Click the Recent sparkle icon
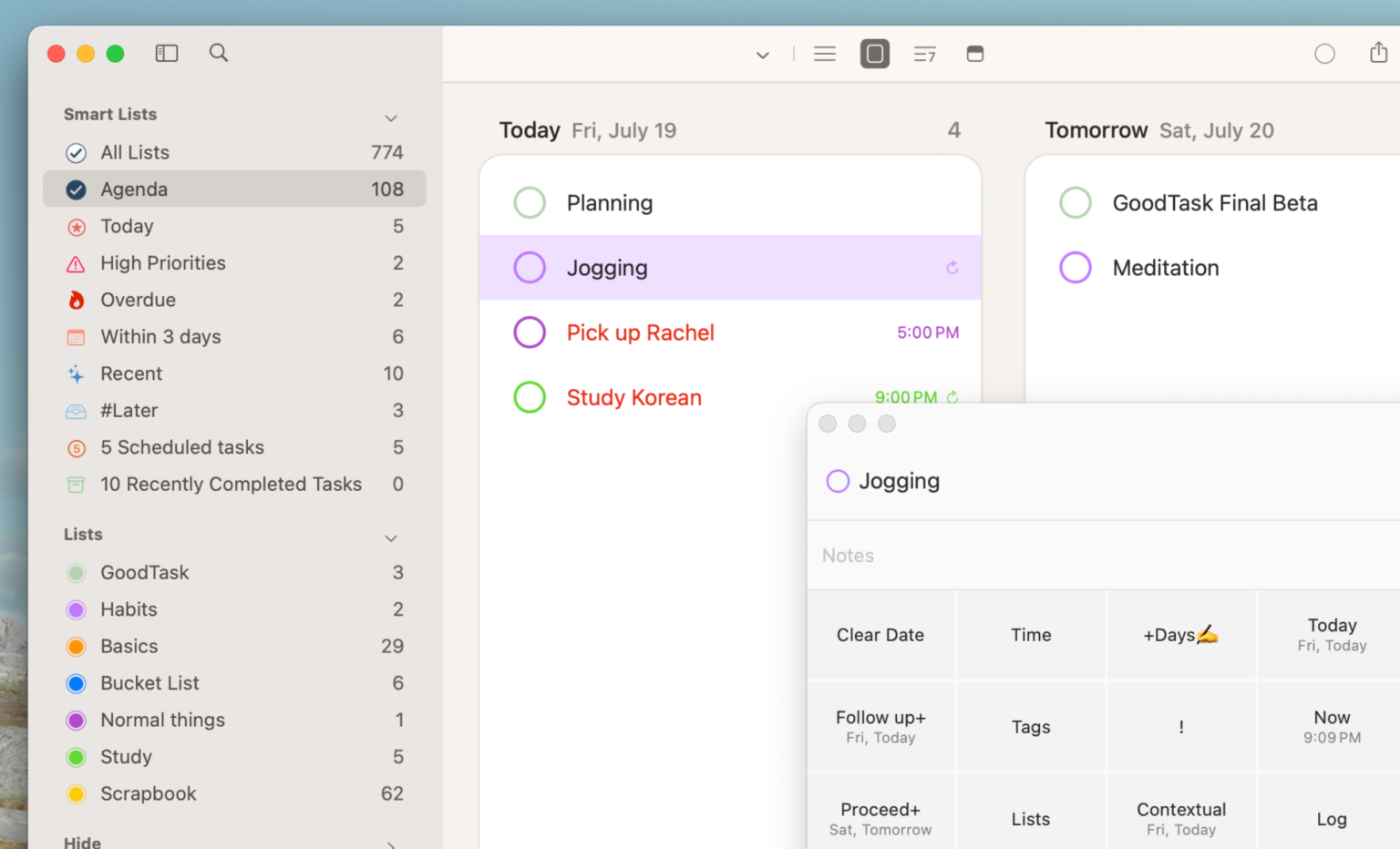 (77, 373)
